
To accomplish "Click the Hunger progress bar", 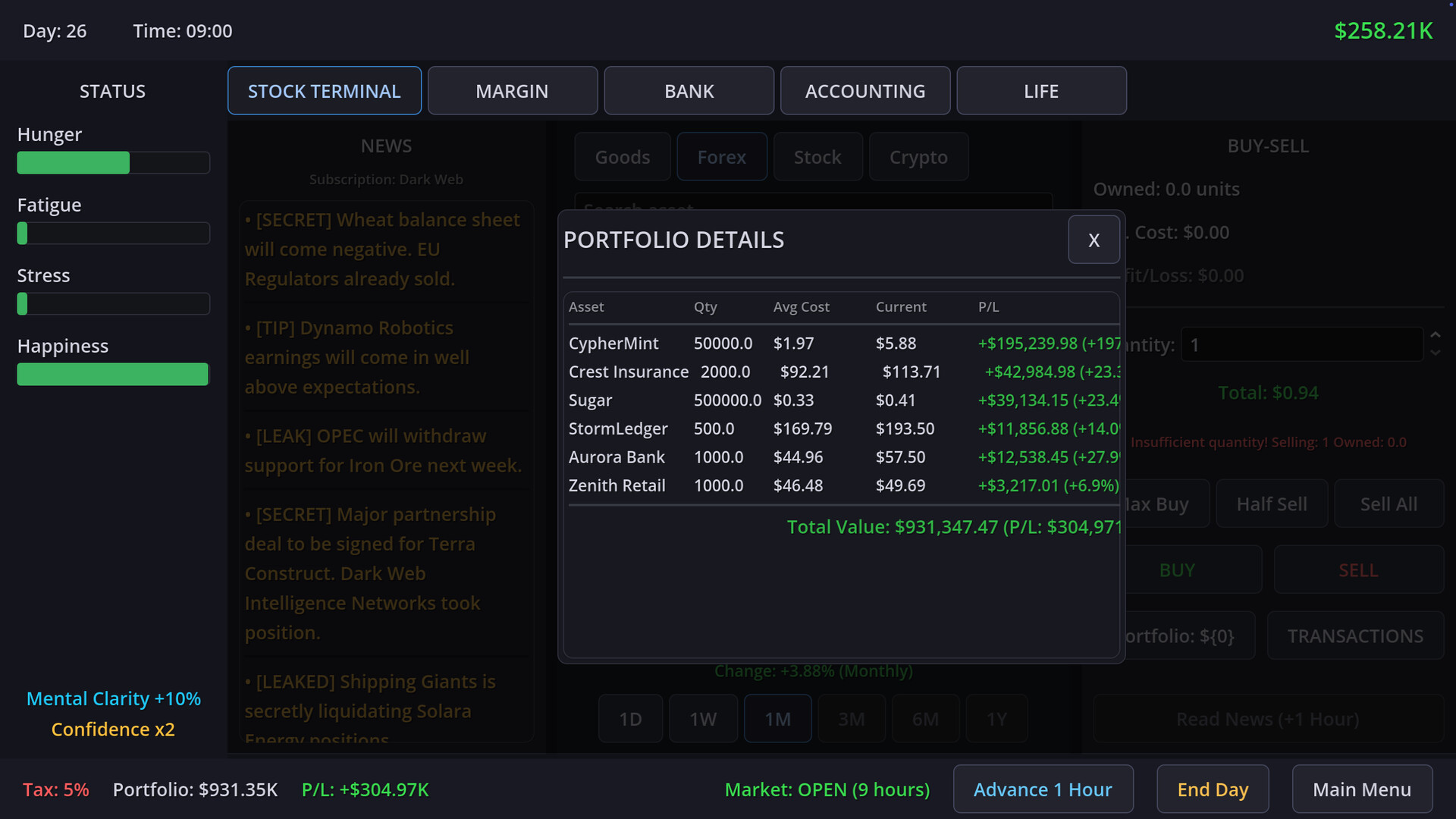I will click(x=113, y=163).
